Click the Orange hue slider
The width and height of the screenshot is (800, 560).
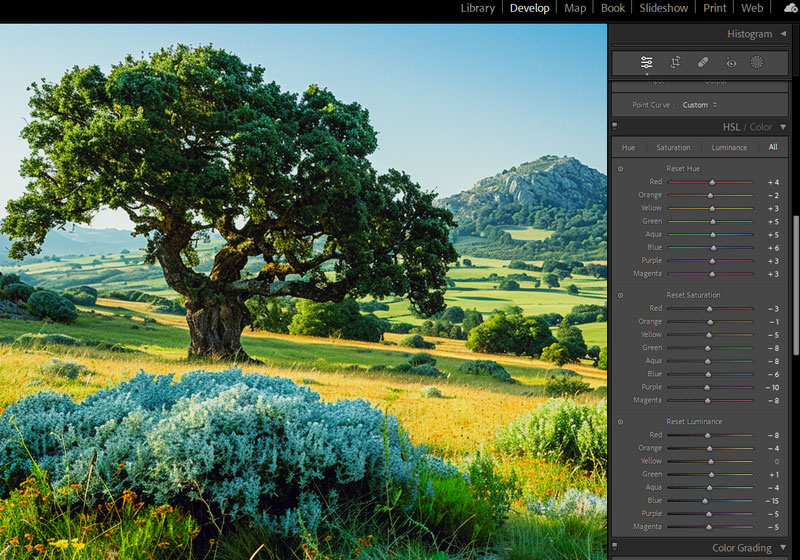(x=711, y=195)
